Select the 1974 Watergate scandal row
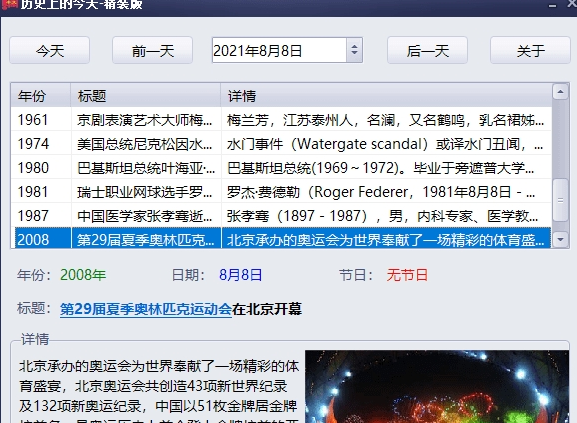Viewport: 577px width, 423px height. pos(281,144)
